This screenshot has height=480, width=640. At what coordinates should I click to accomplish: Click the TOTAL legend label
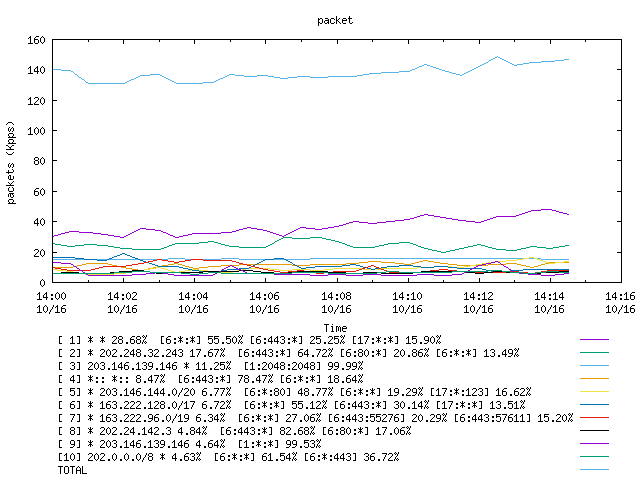click(x=72, y=470)
